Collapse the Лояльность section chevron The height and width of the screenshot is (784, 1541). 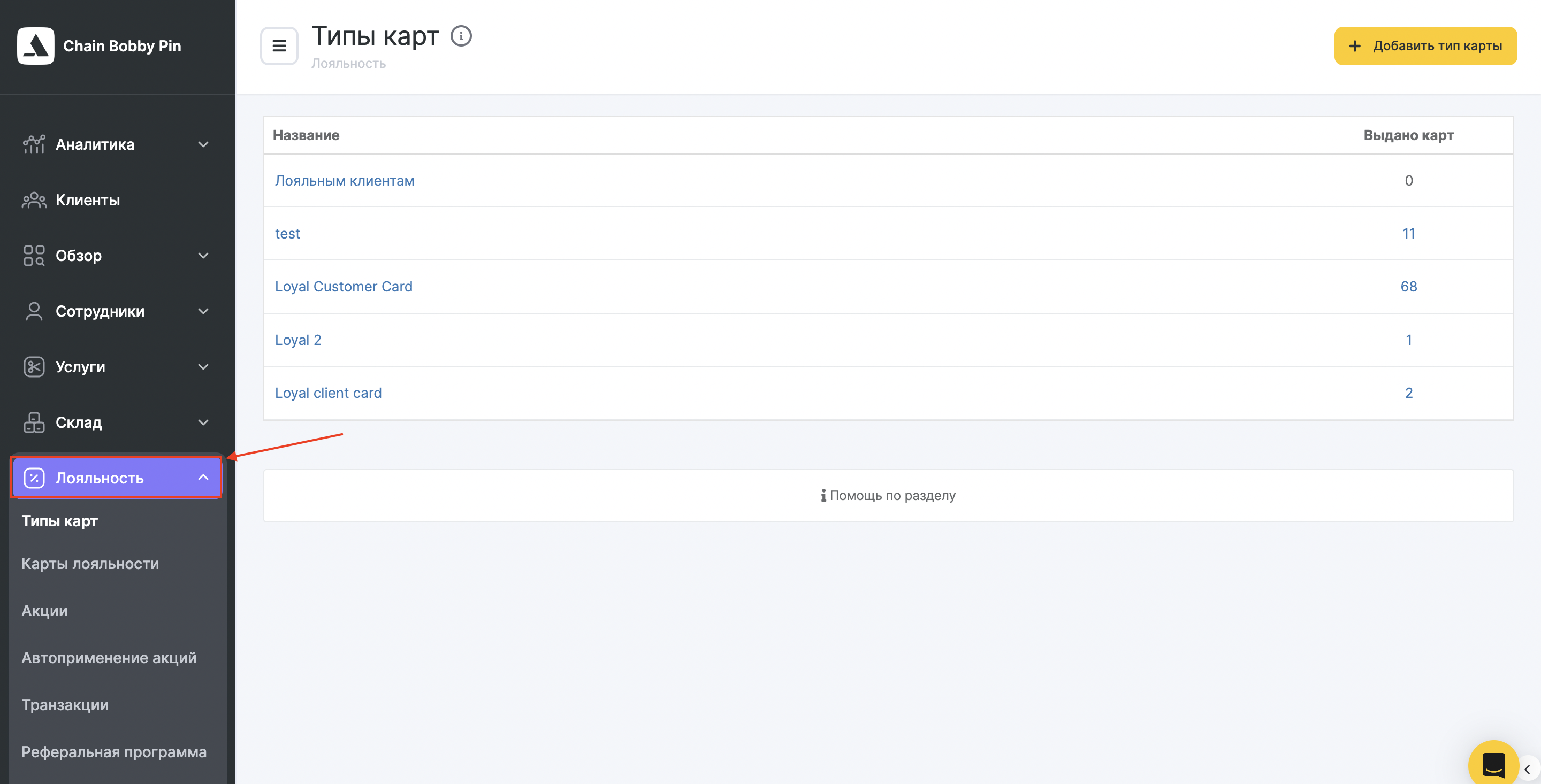point(203,477)
